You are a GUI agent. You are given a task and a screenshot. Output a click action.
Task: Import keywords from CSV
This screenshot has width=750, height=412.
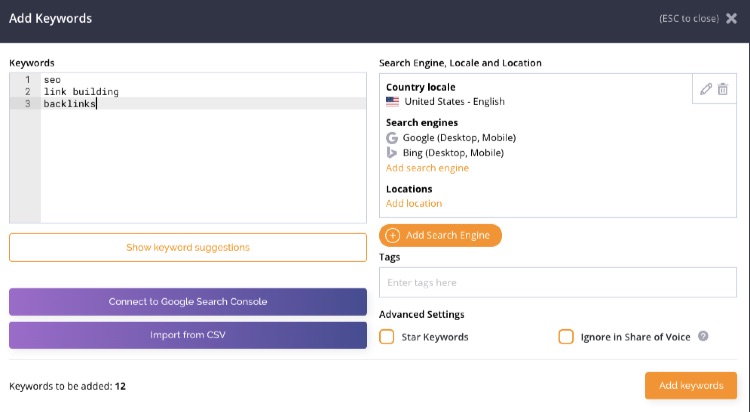[x=188, y=335]
